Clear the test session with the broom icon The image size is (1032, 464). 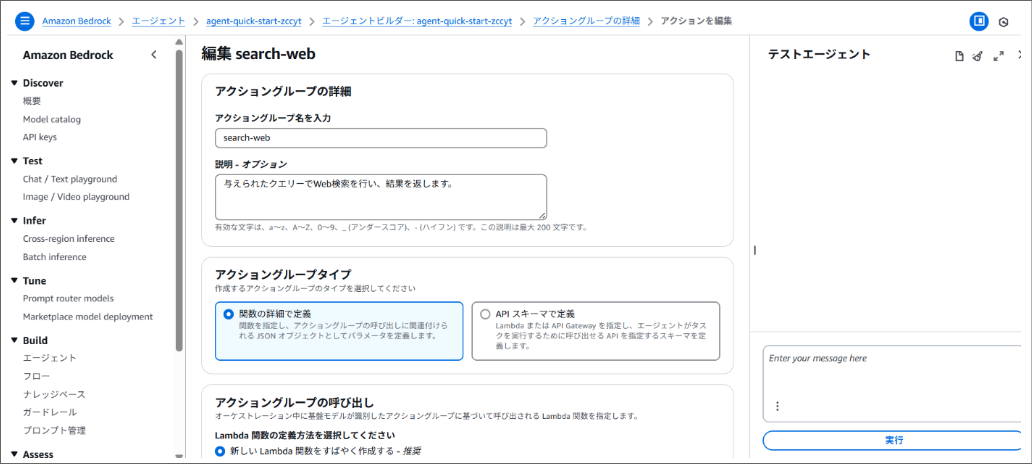977,57
